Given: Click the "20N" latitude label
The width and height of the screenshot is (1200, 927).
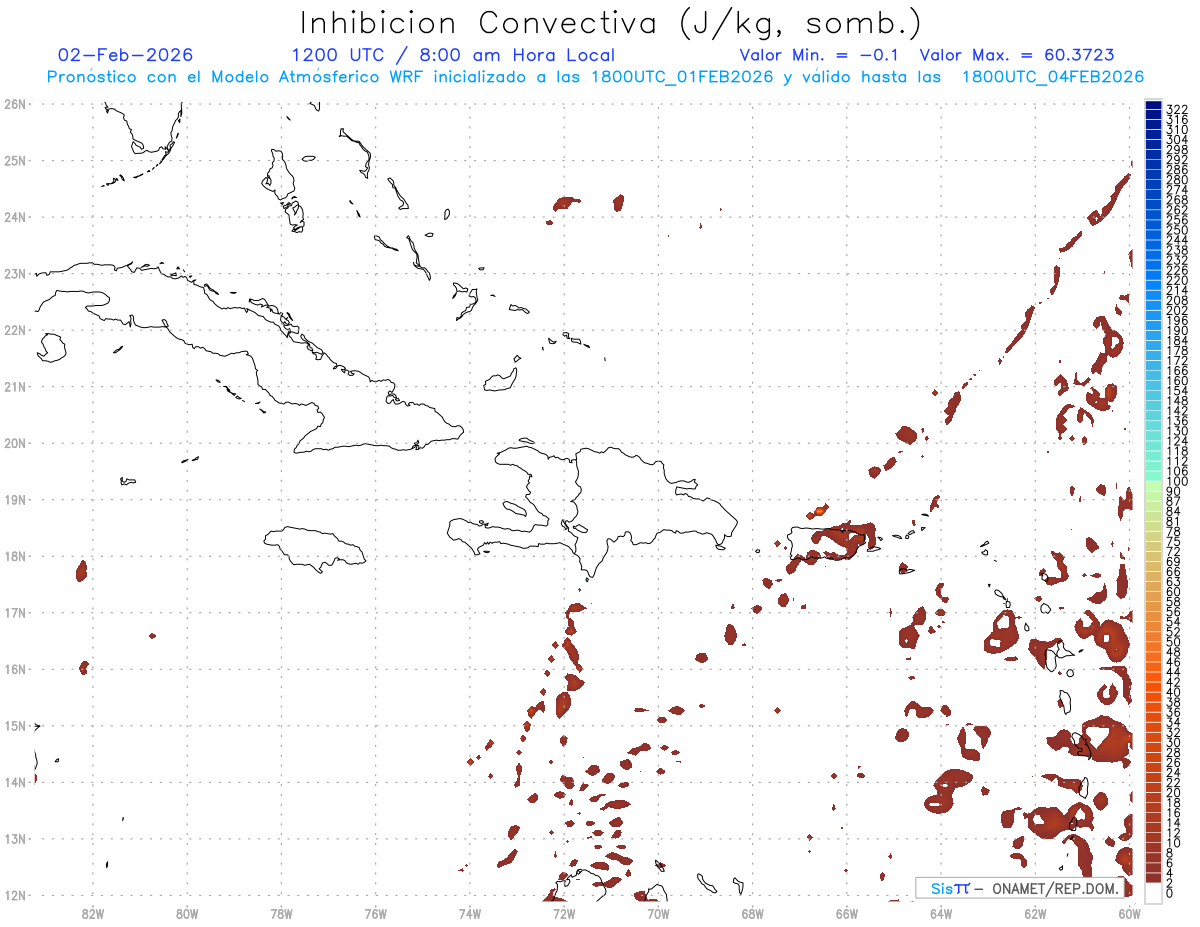Looking at the screenshot, I should [x=15, y=443].
